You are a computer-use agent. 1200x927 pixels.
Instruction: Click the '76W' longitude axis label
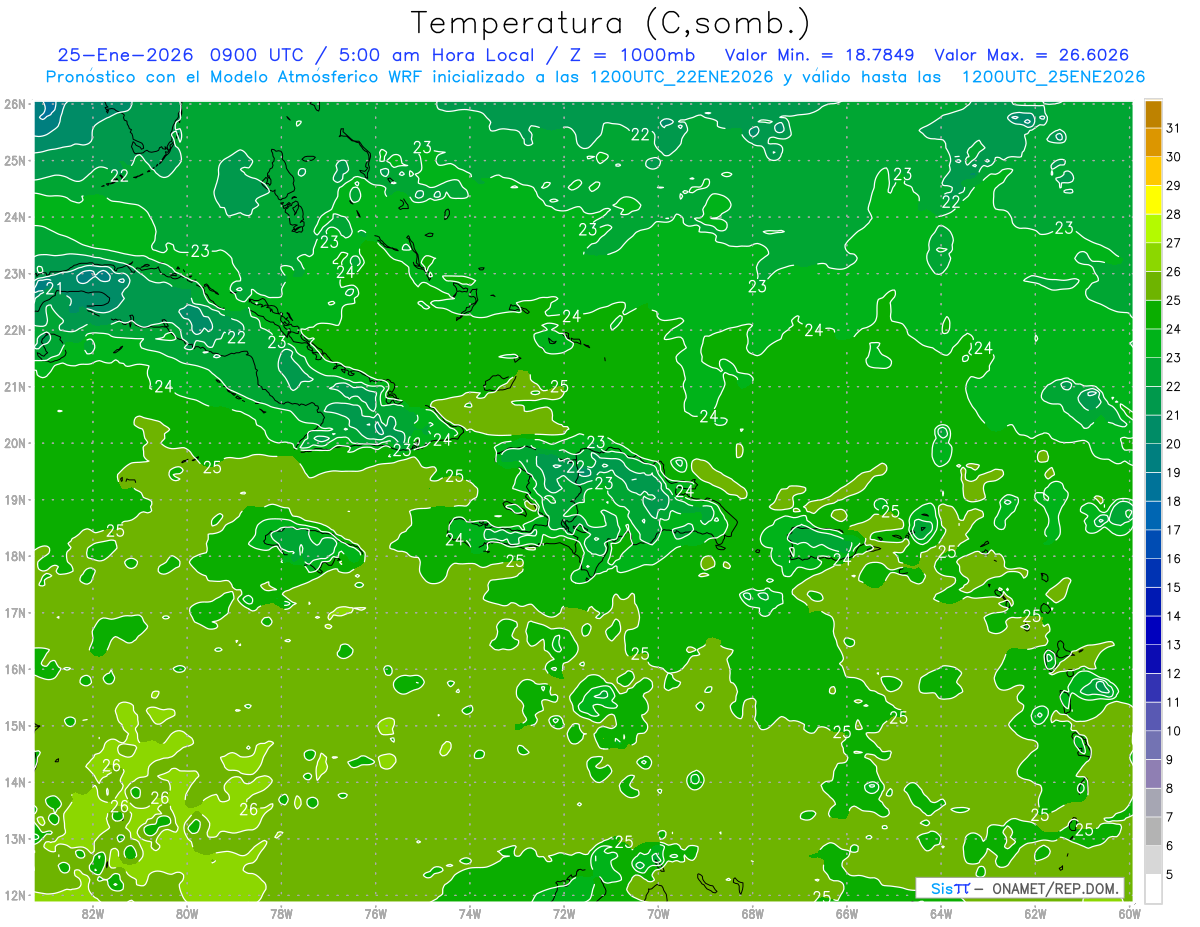tap(375, 913)
